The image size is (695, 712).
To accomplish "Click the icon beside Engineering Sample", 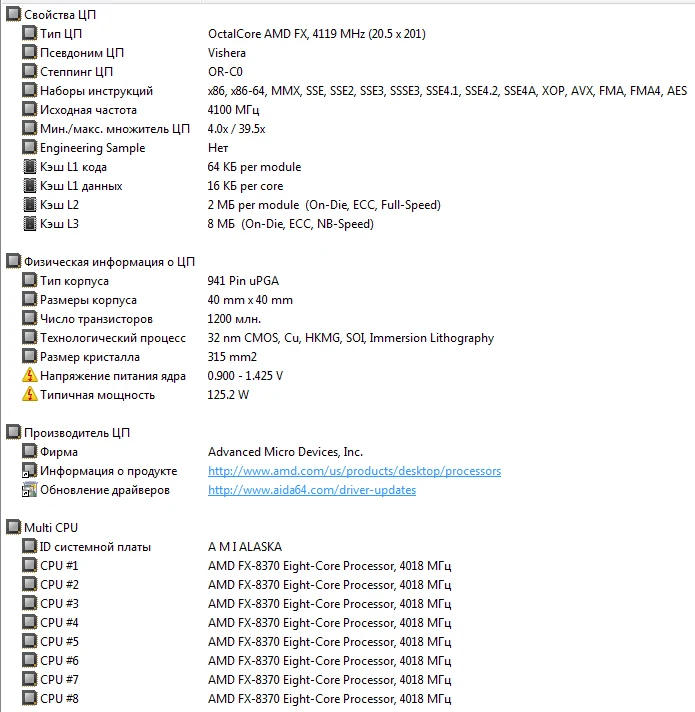I will [x=29, y=148].
